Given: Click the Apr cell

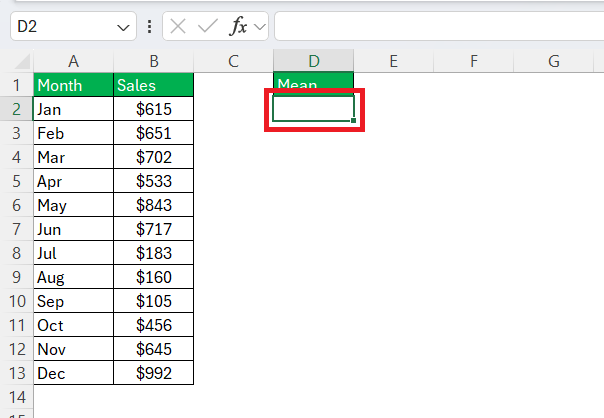Looking at the screenshot, I should tap(74, 181).
